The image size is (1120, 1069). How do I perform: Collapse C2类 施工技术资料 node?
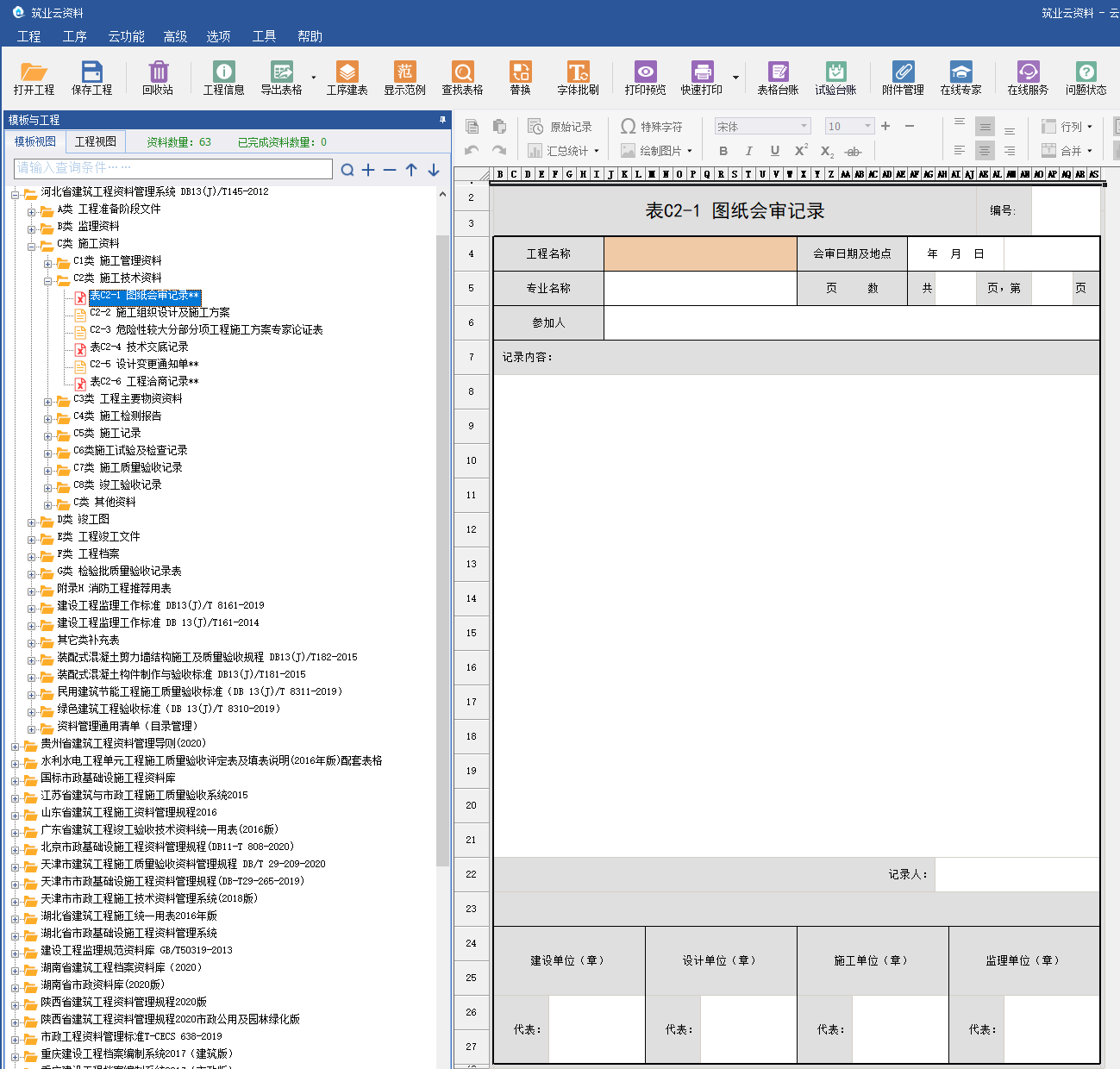pyautogui.click(x=48, y=280)
